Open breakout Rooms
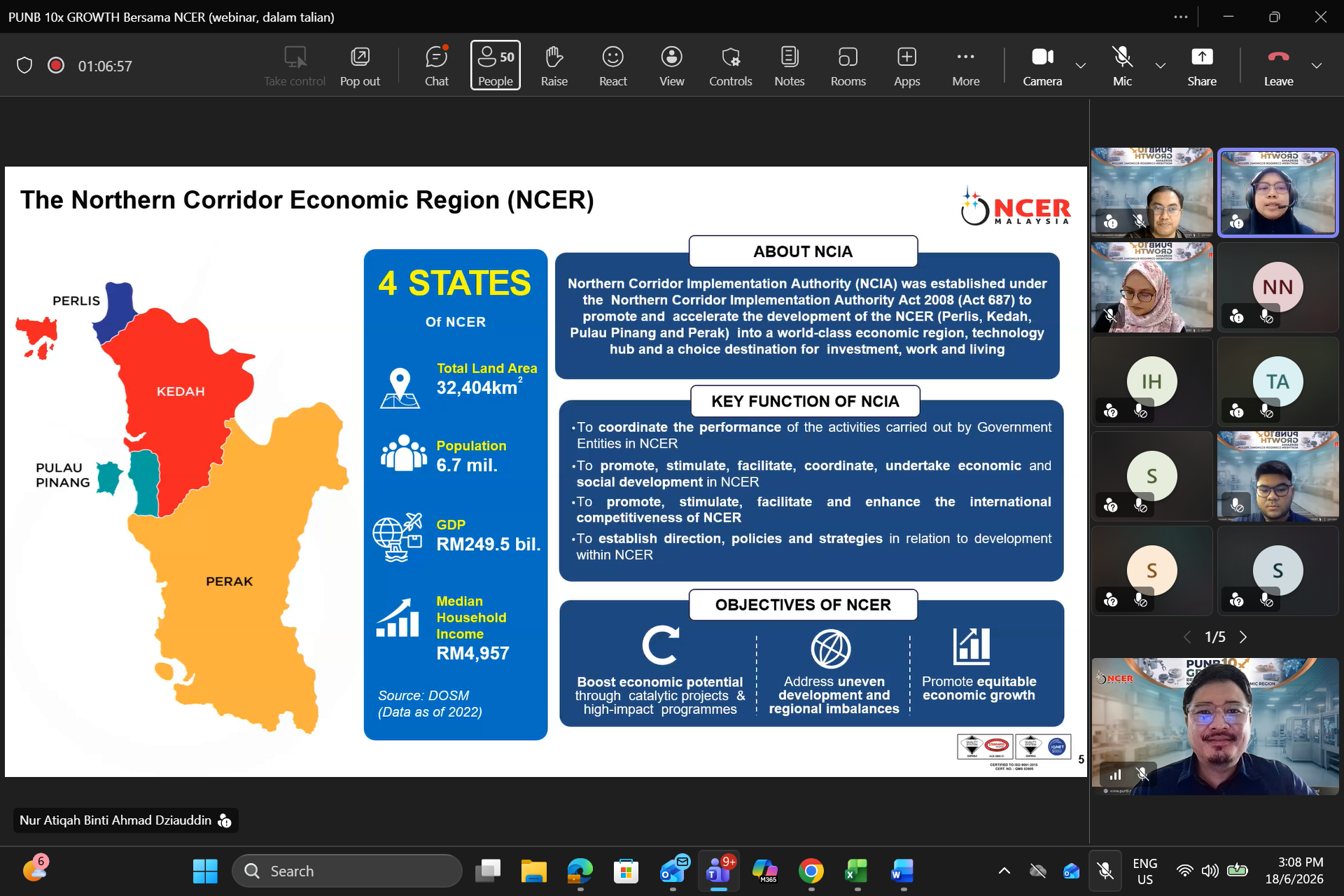This screenshot has width=1344, height=896. click(848, 66)
